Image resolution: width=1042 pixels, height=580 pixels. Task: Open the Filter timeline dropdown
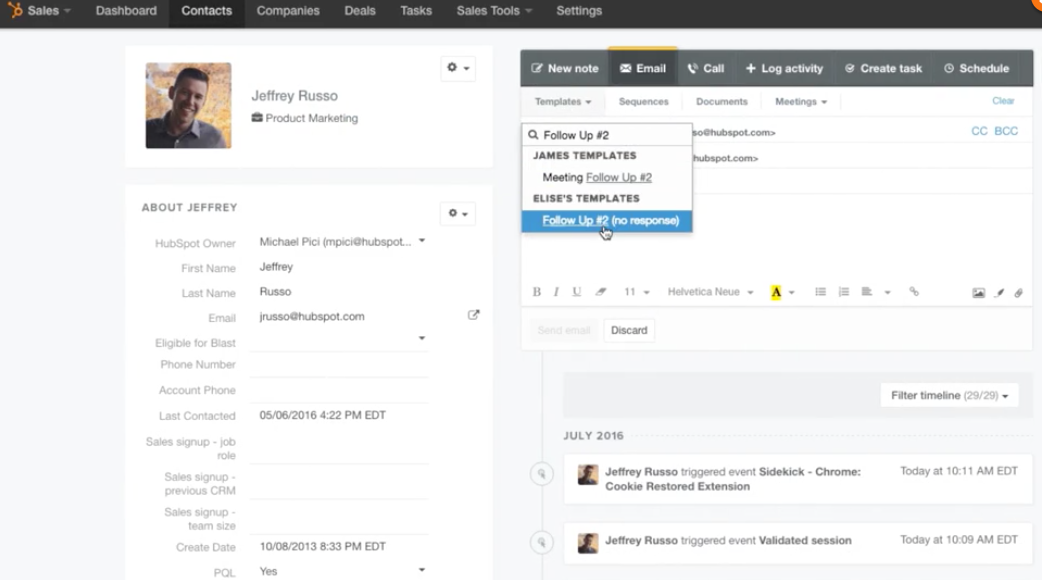coord(949,395)
